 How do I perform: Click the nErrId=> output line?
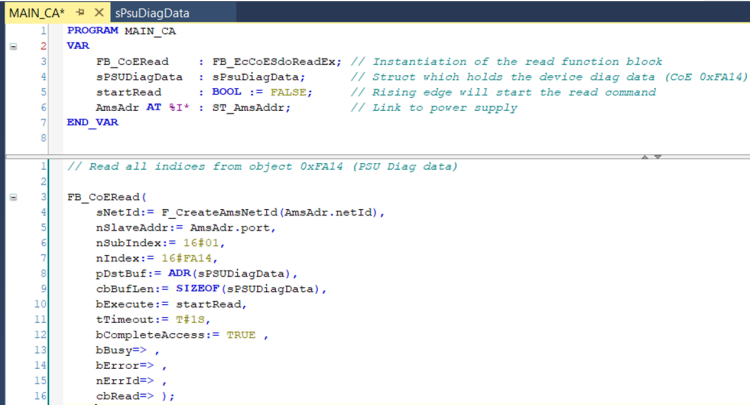pyautogui.click(x=131, y=381)
